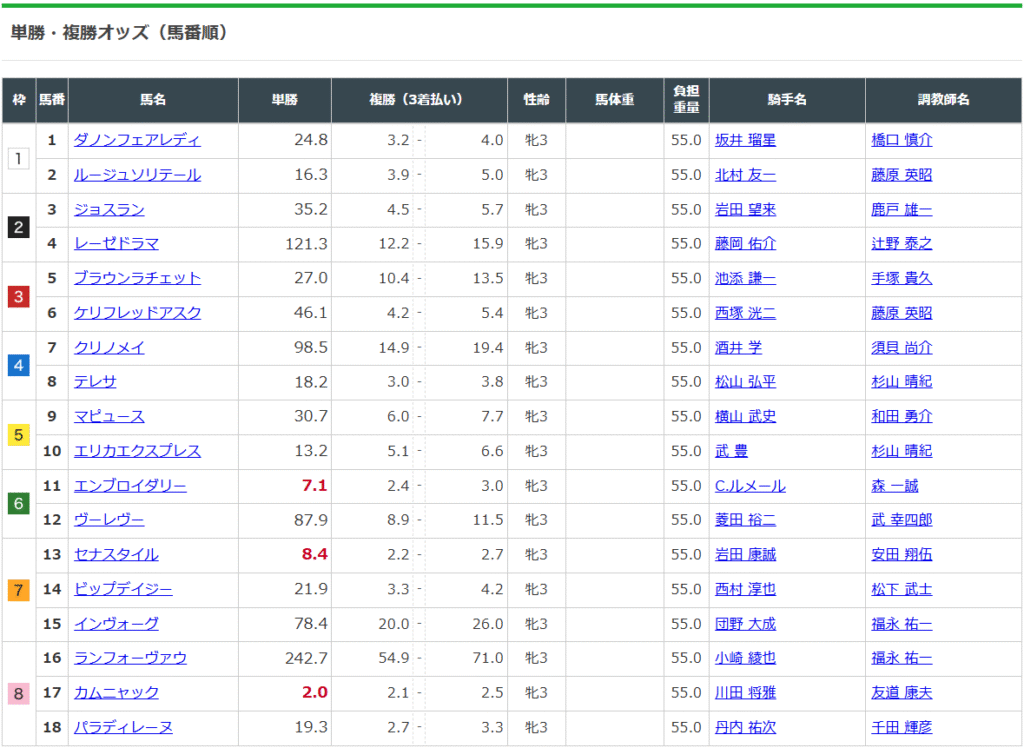Open horse ダノンフェアレディ details
The image size is (1024, 748).
137,141
